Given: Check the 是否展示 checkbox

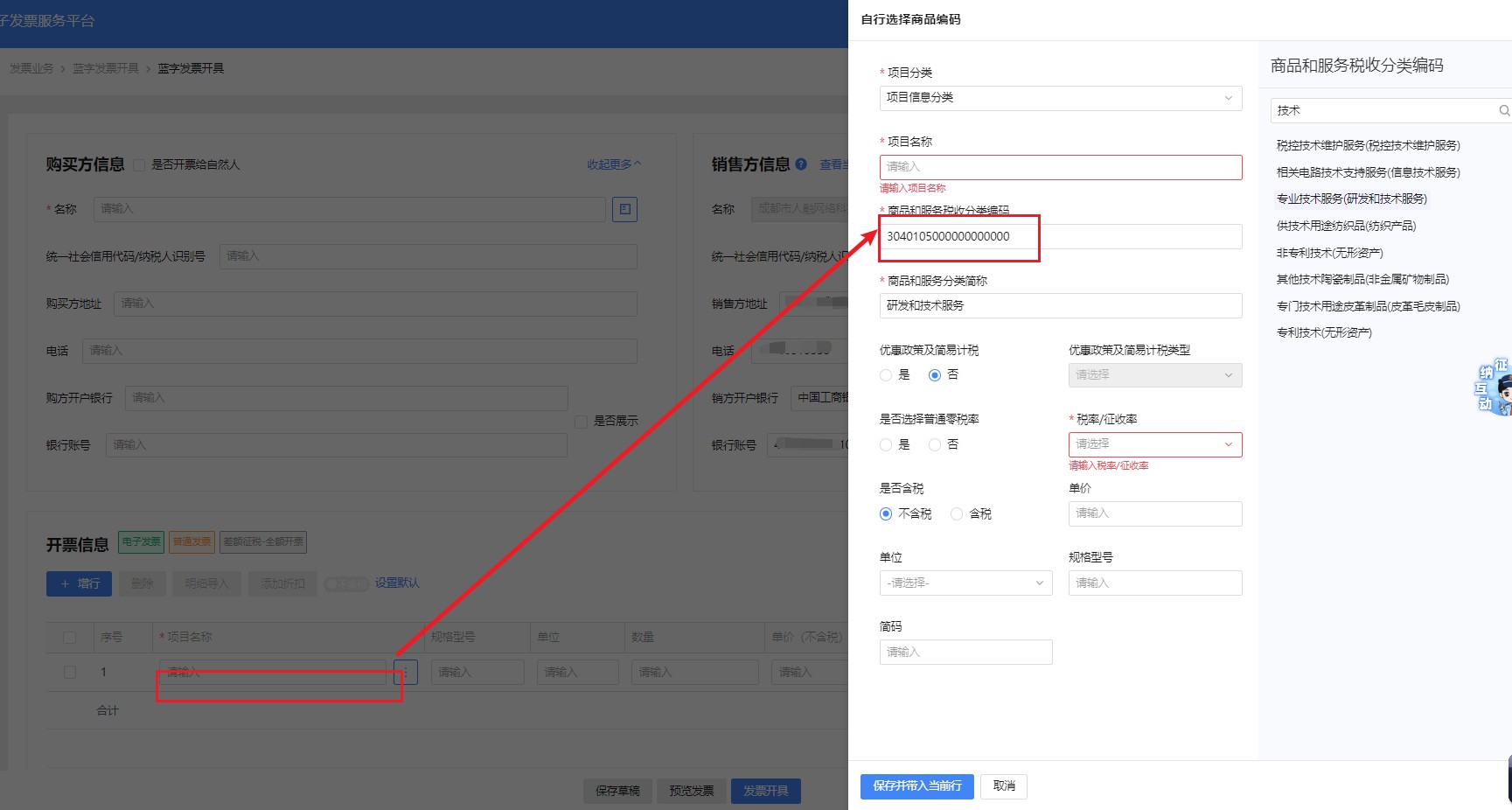Looking at the screenshot, I should 581,422.
